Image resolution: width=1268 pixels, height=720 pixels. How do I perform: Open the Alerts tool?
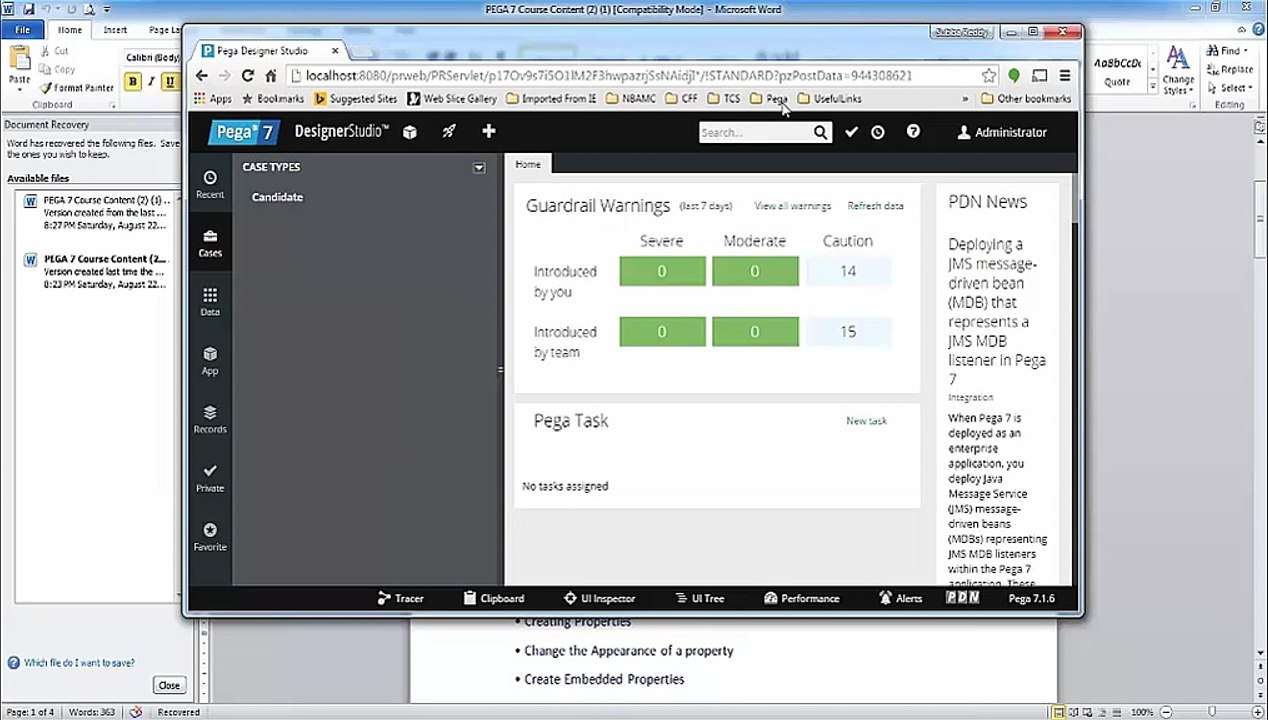coord(900,598)
